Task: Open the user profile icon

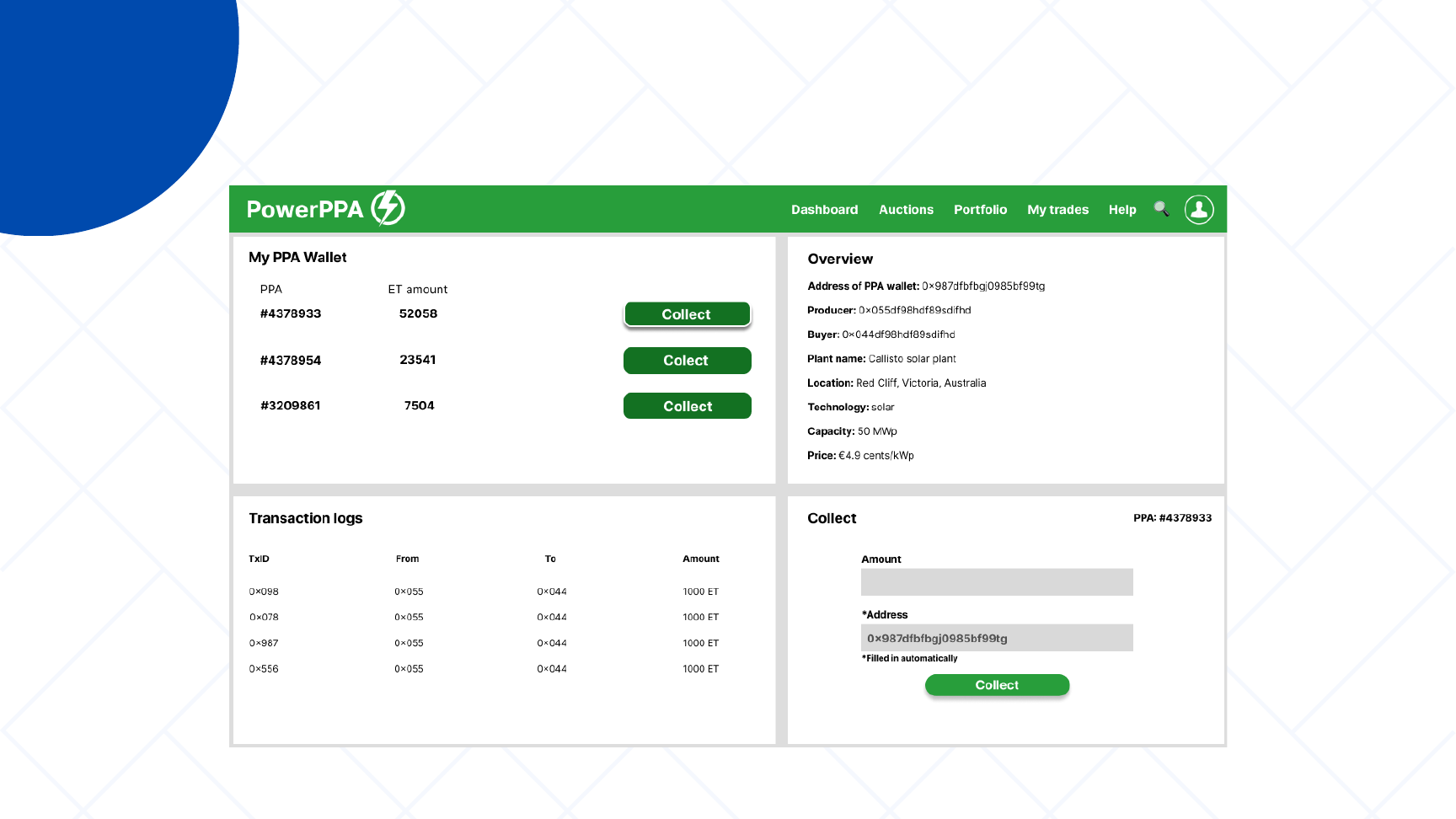Action: pyautogui.click(x=1199, y=209)
